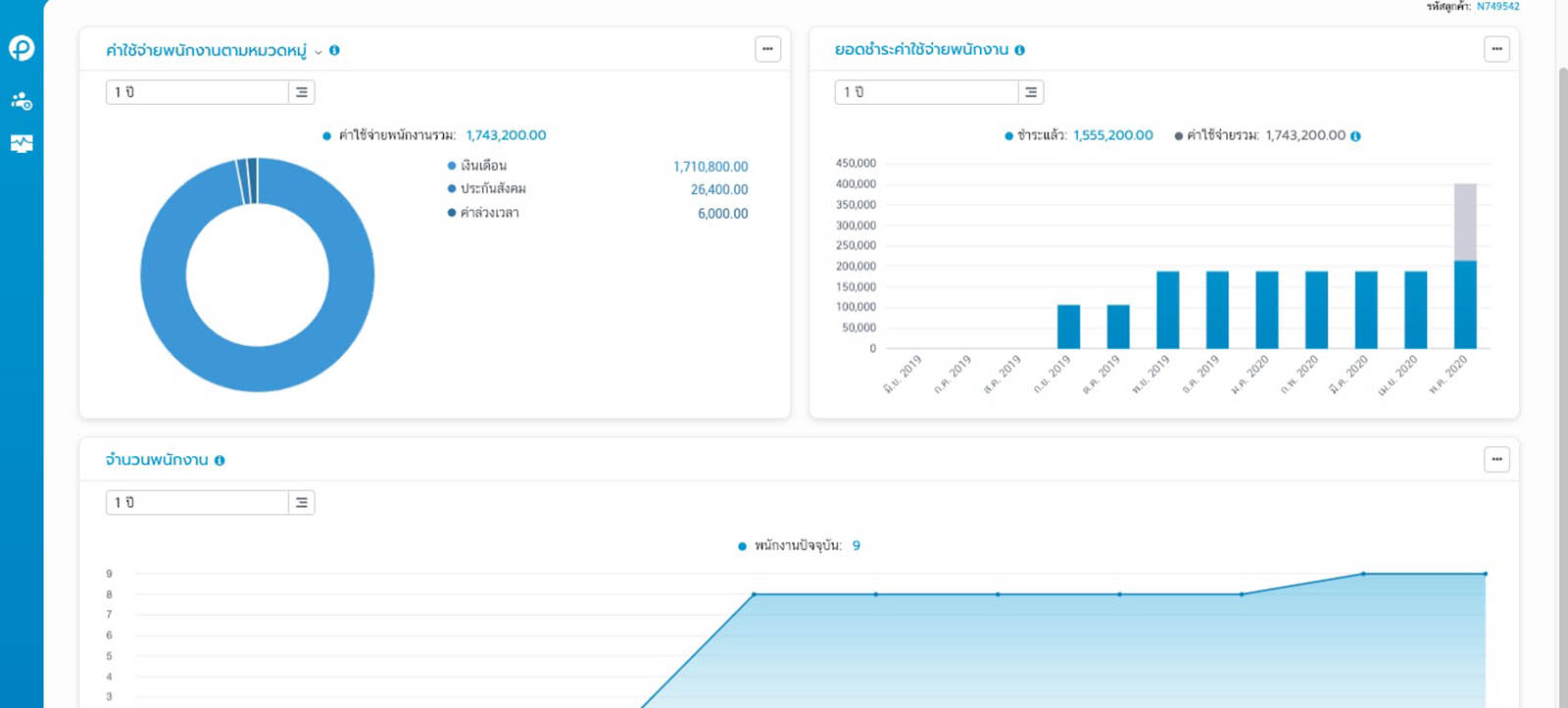Toggle ค่าล่วงเวลา legend item
Screen dimensions: 1568x708
[x=483, y=212]
